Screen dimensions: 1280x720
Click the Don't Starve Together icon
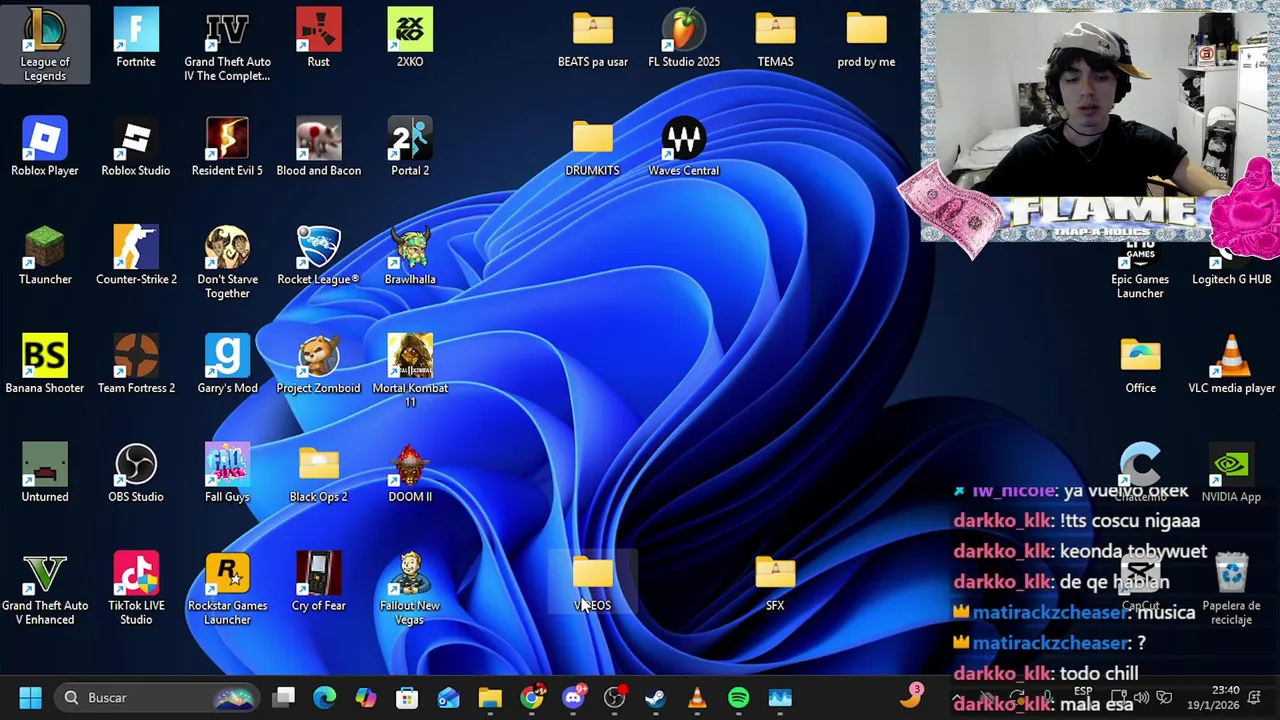point(227,262)
